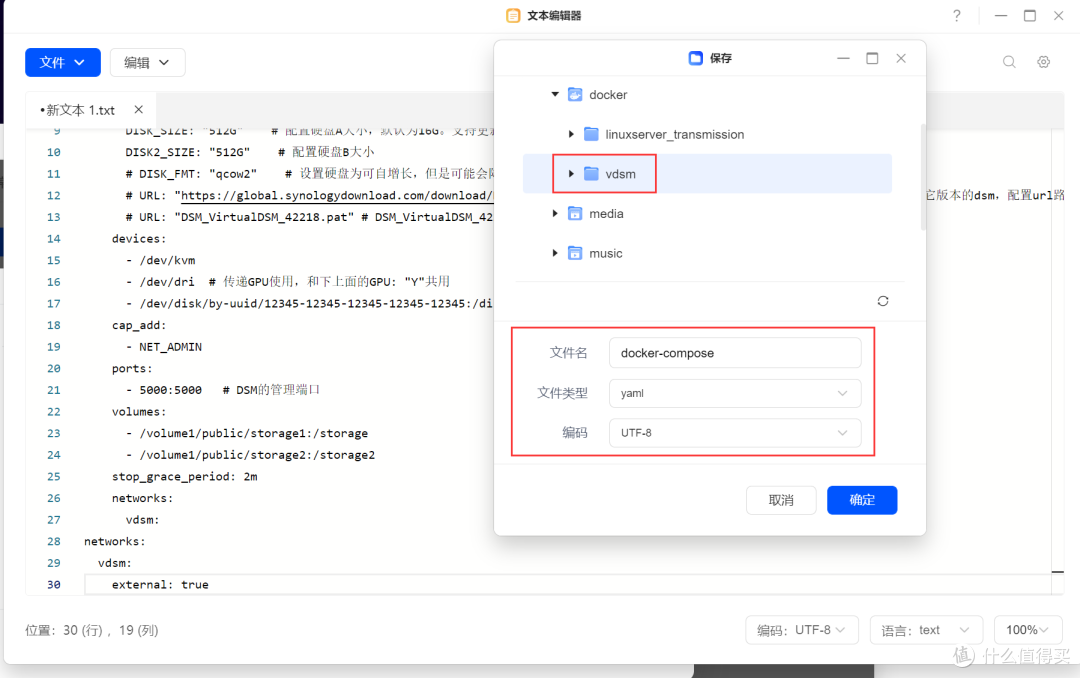Expand the music folder

(555, 254)
